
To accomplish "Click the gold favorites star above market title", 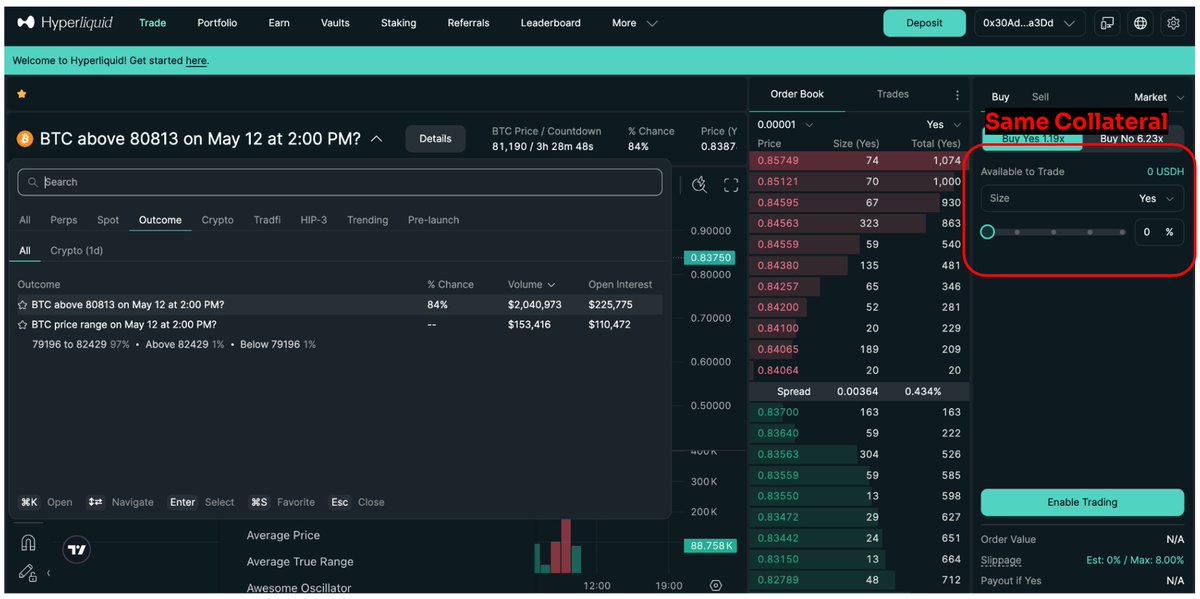I will 21,94.
